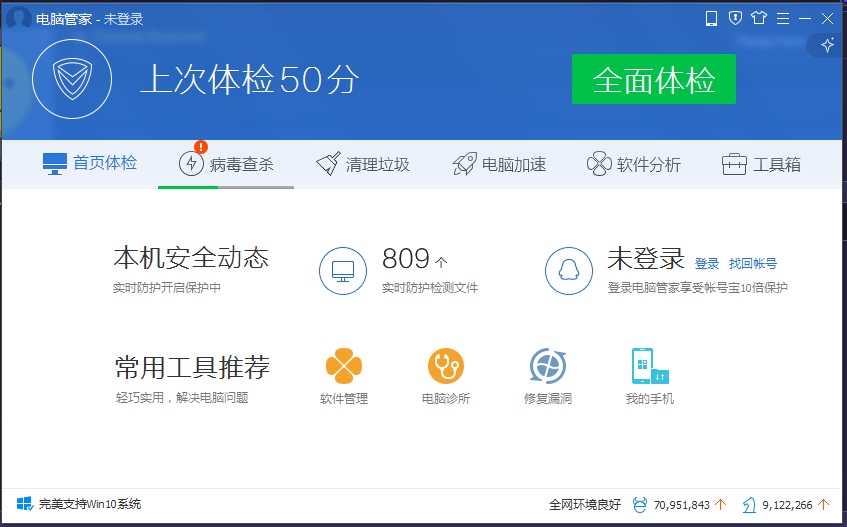Click the shield security icon in title bar

735,18
